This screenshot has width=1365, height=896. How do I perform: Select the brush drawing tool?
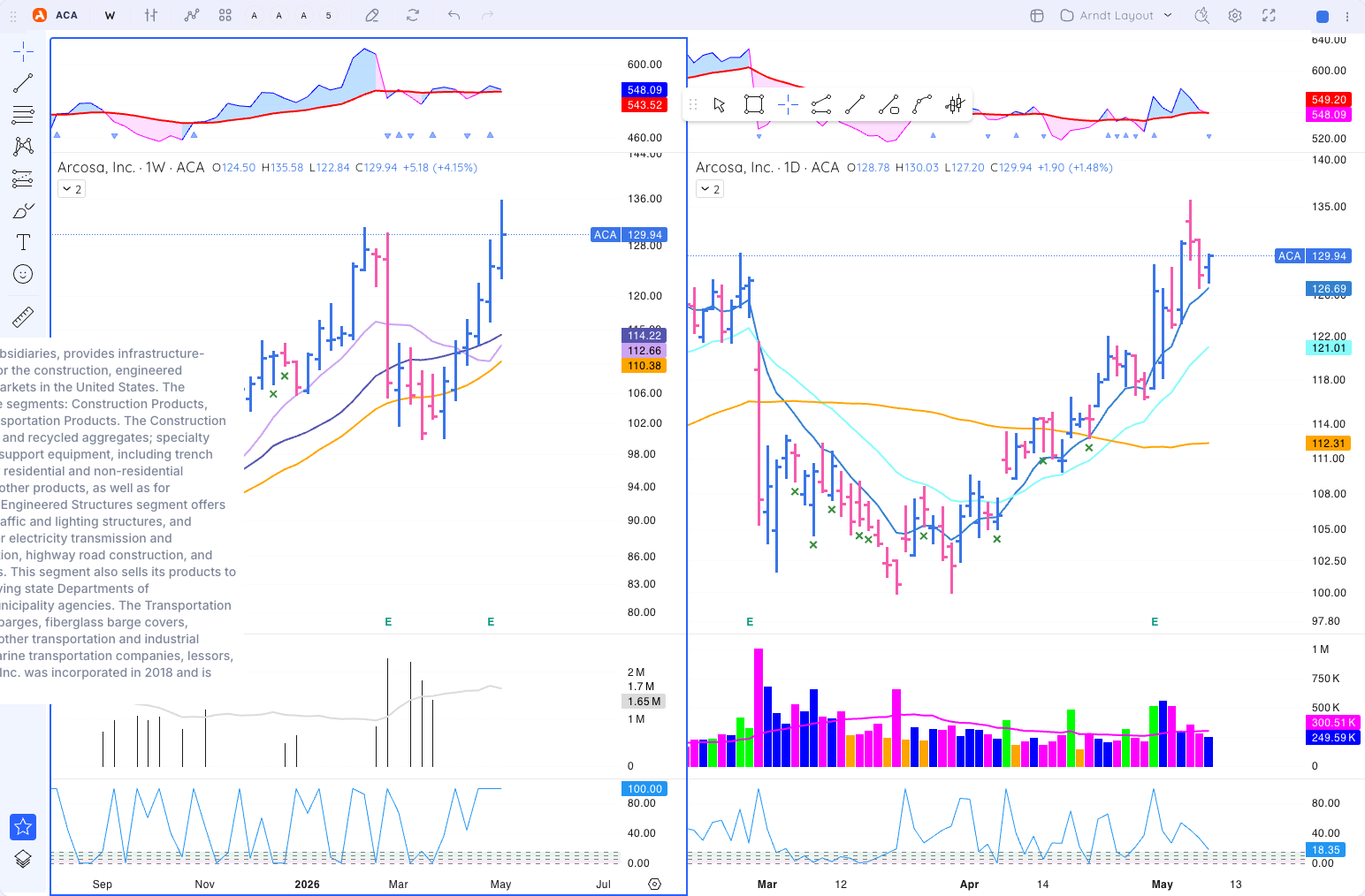pyautogui.click(x=23, y=210)
